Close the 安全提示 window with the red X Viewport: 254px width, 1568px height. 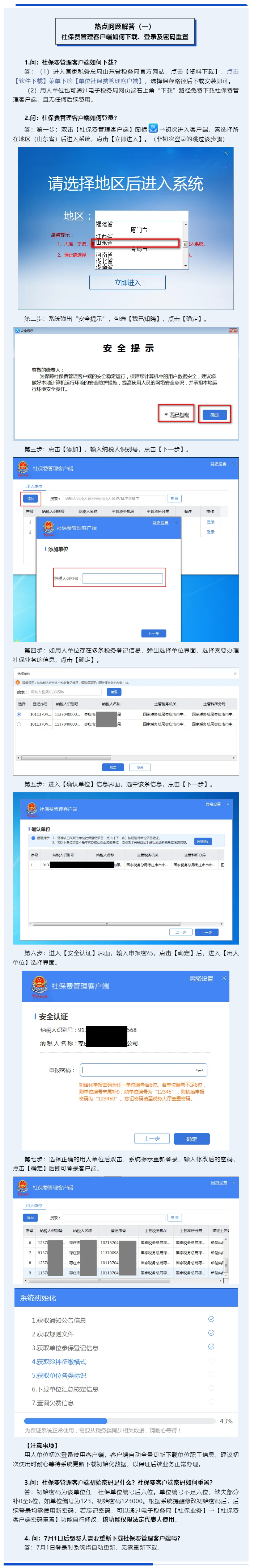[x=233, y=331]
